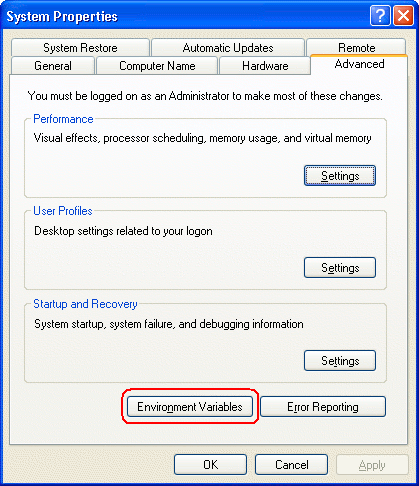Switch to the System Restore tab
Screen dimensions: 419x486
(x=80, y=48)
